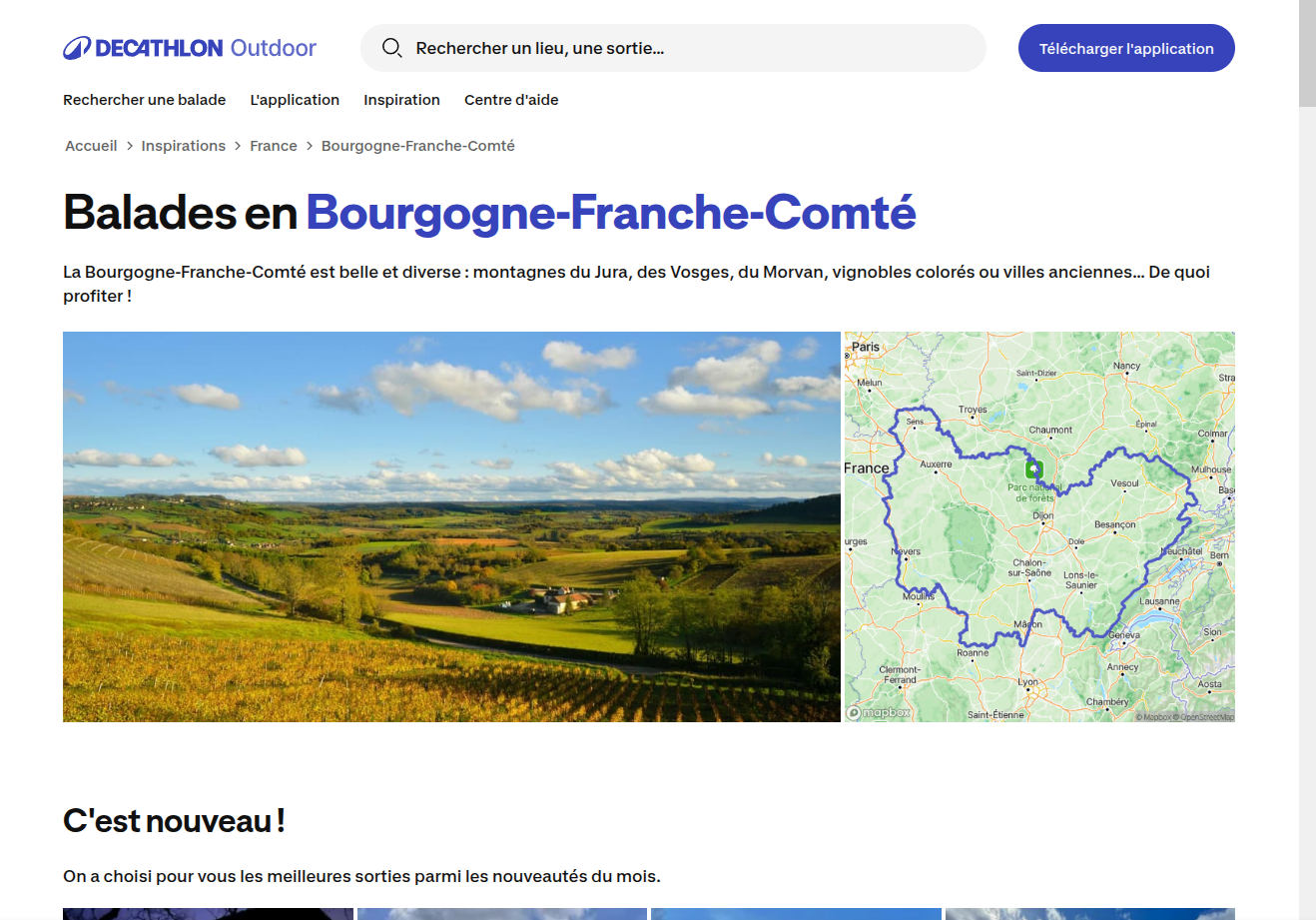Click the OpenStreetMap attribution link
The height and width of the screenshot is (920, 1316).
pos(1207,717)
